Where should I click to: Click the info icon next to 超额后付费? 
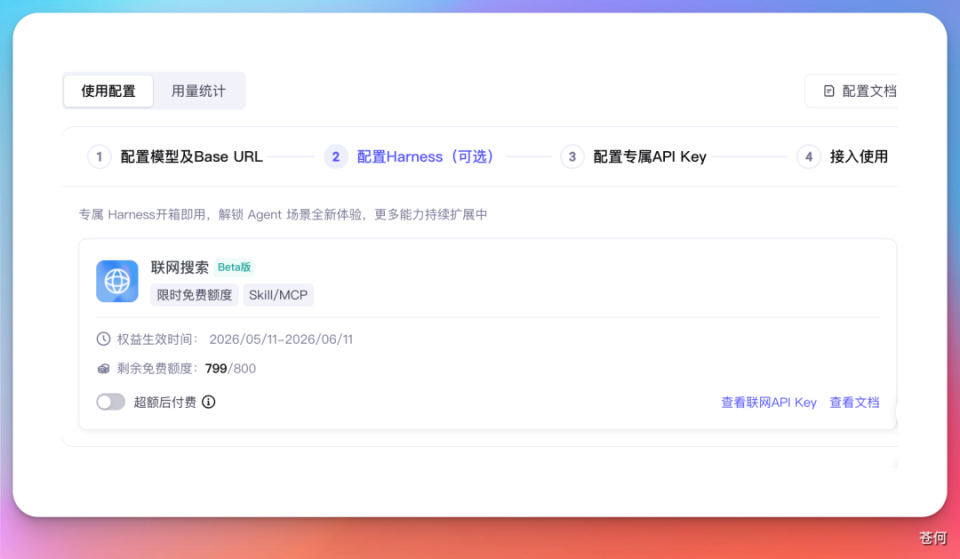pos(208,402)
